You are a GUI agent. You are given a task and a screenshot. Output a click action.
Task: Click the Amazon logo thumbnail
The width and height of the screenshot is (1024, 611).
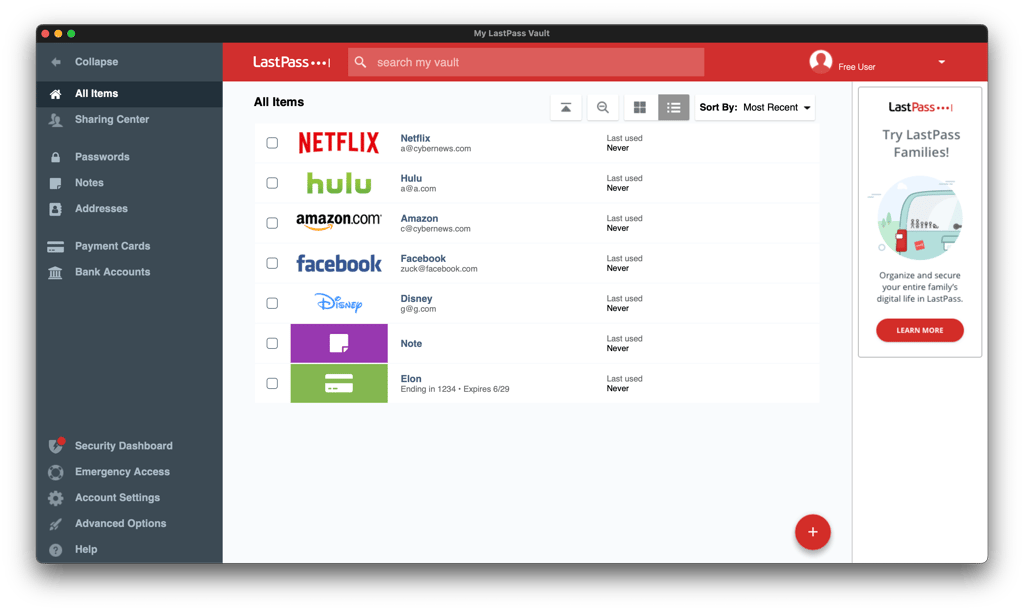click(x=339, y=222)
